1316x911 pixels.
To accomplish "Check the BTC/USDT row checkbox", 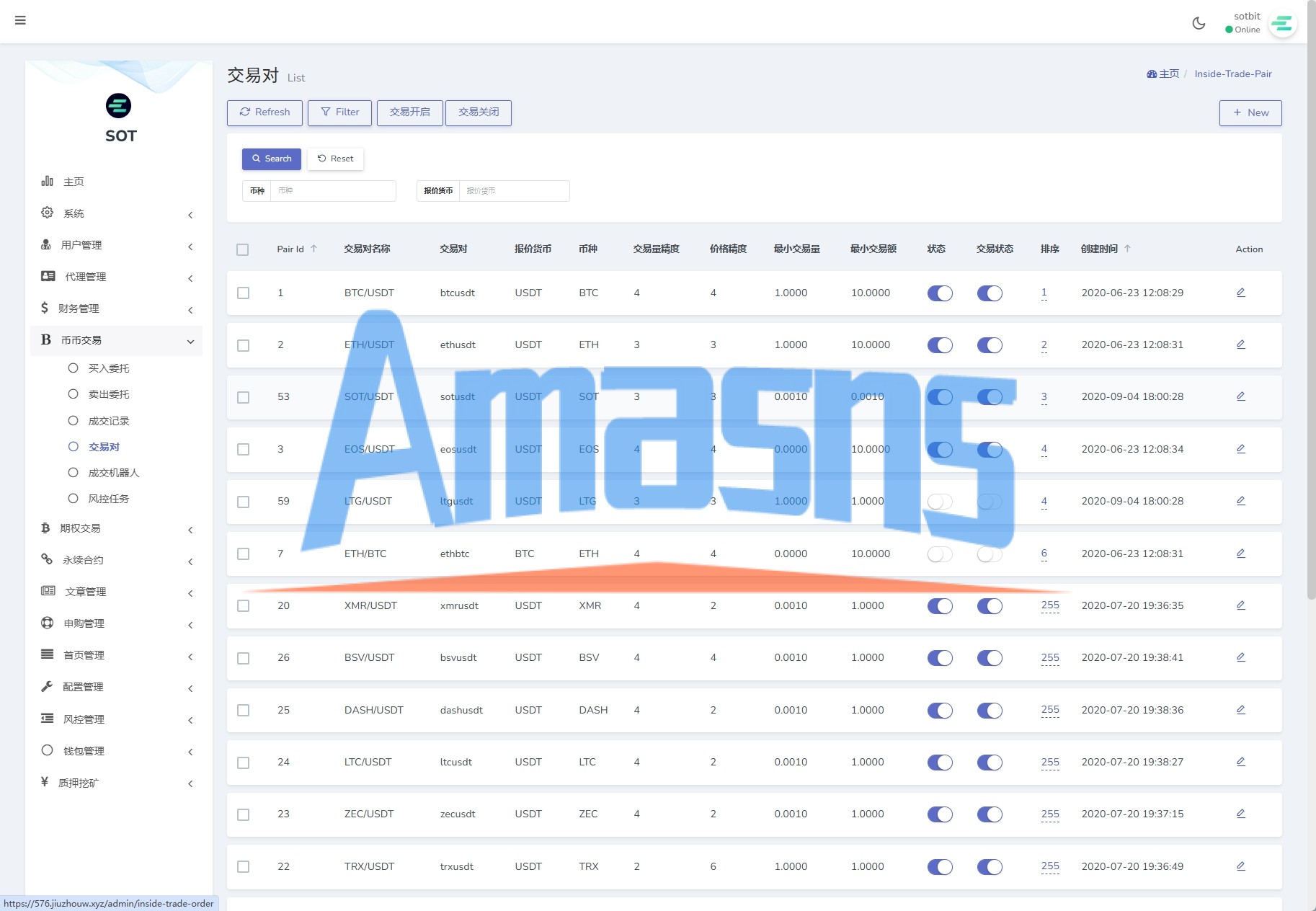I will 244,293.
